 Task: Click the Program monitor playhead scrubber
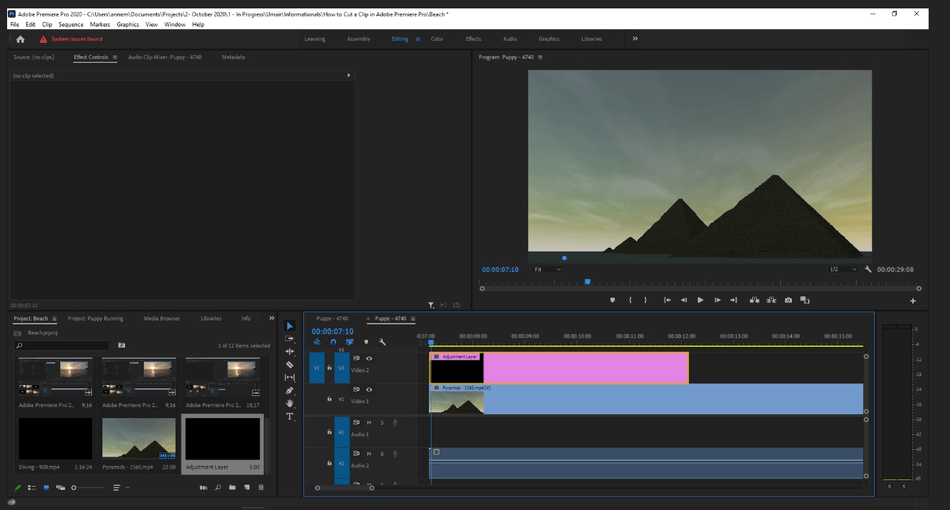click(587, 282)
